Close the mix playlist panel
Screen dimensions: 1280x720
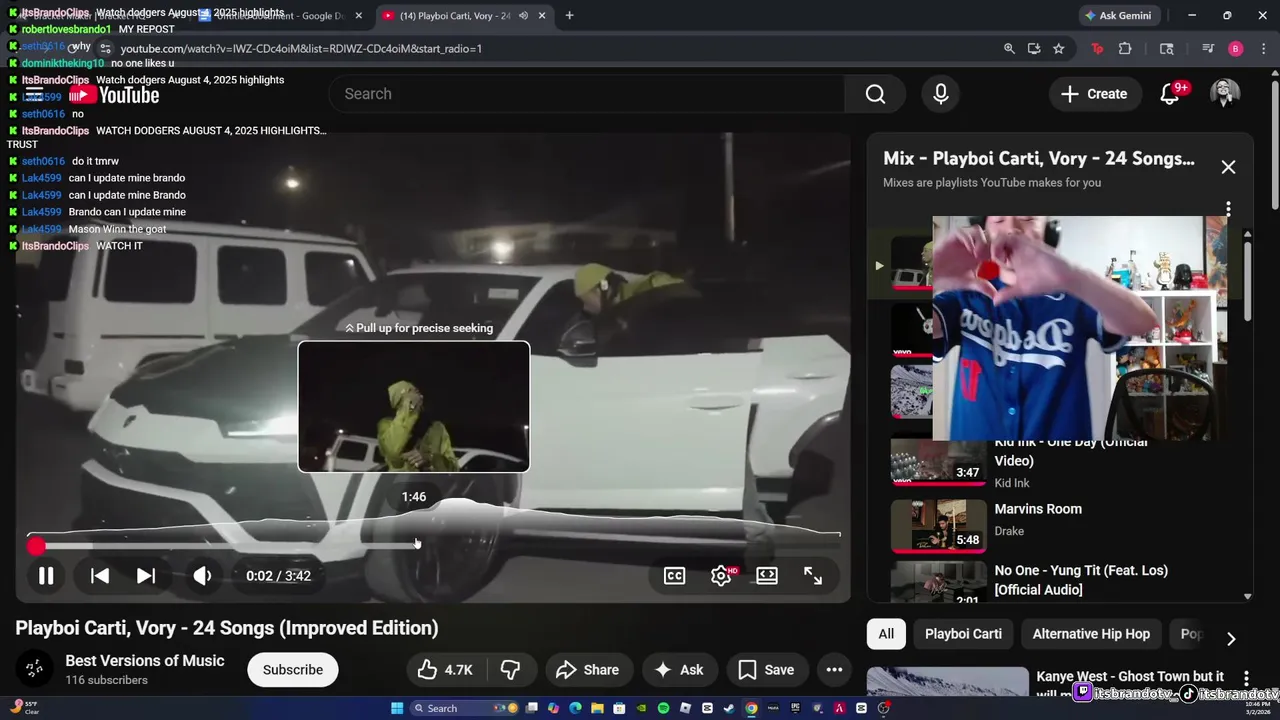[1228, 167]
